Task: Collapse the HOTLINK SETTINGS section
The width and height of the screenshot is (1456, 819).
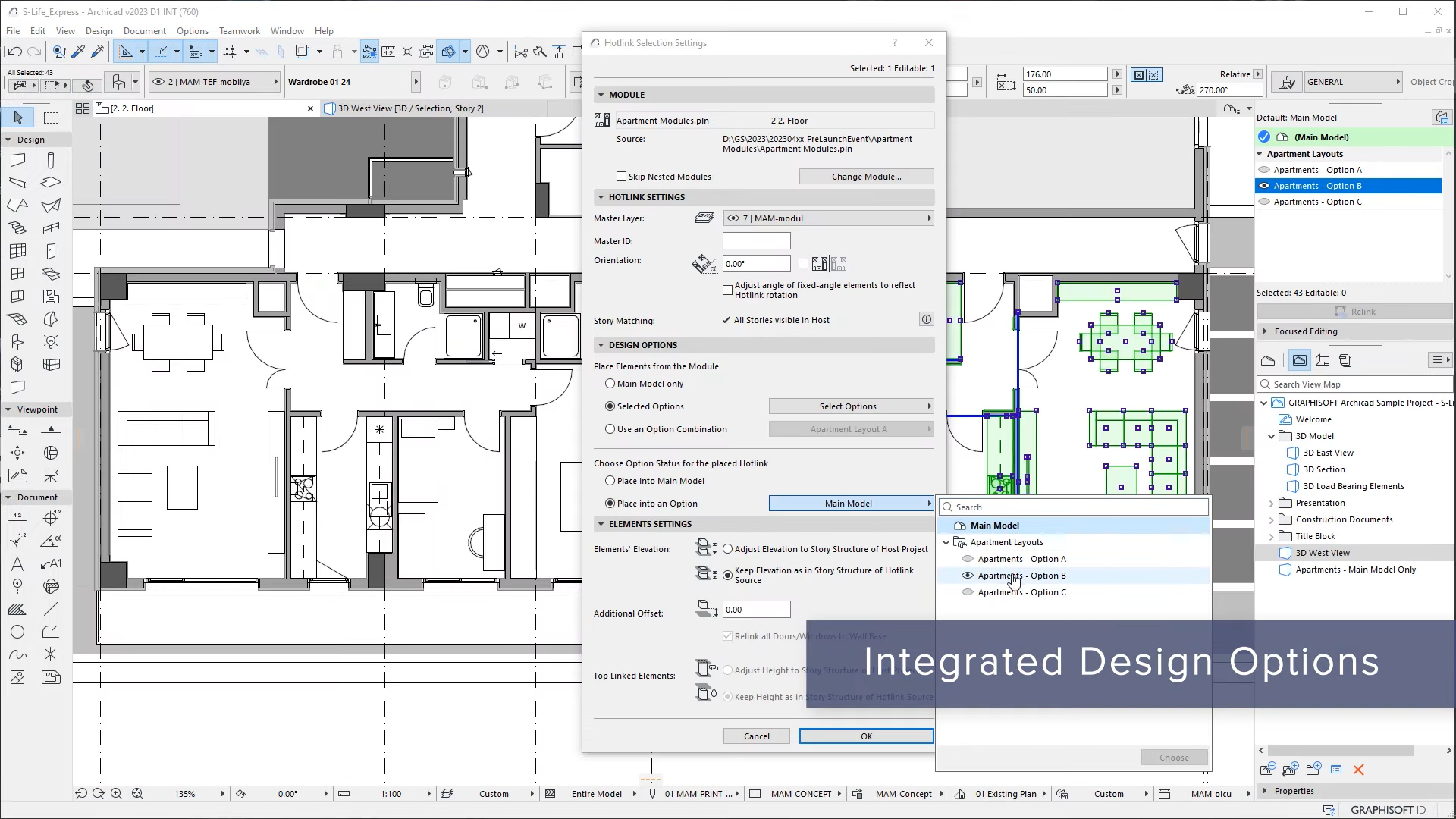Action: point(601,197)
